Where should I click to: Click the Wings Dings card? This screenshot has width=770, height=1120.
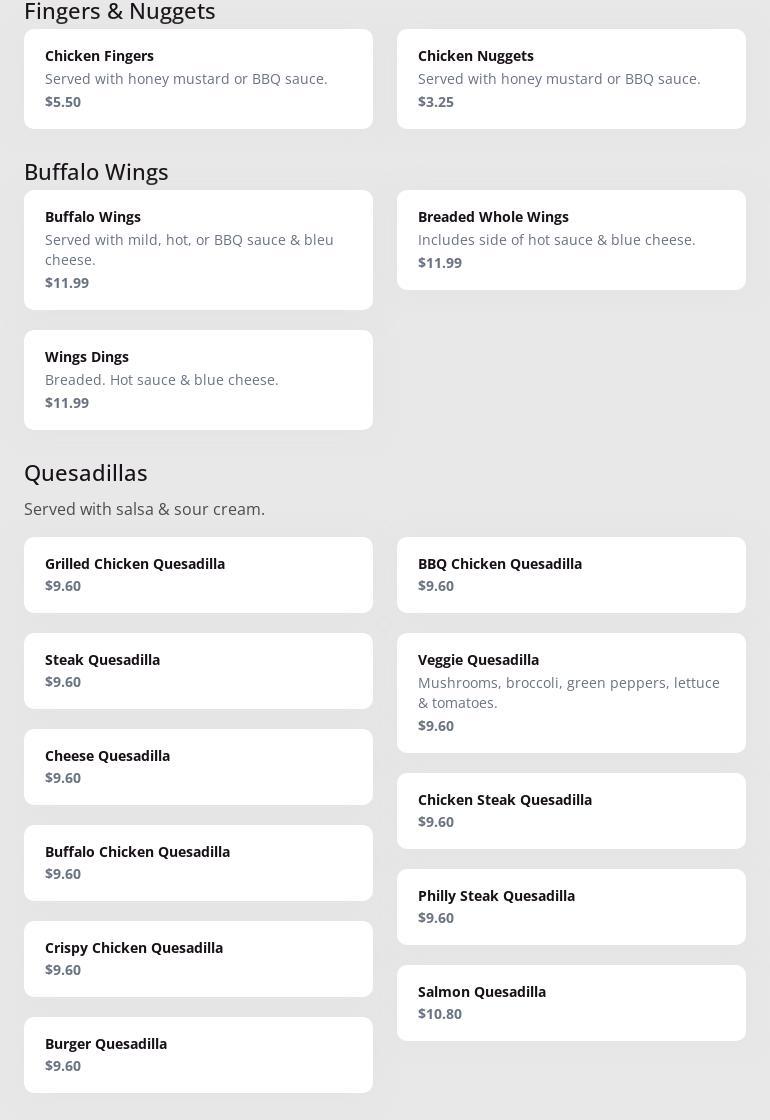click(x=198, y=380)
